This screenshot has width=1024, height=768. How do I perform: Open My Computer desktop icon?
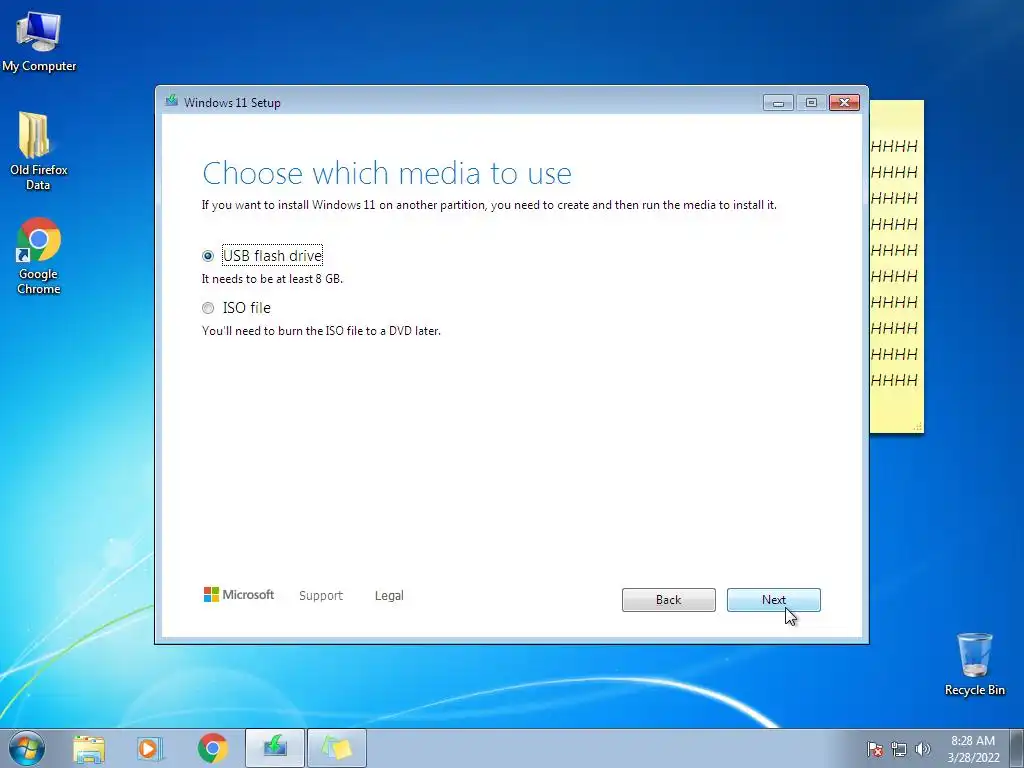39,40
